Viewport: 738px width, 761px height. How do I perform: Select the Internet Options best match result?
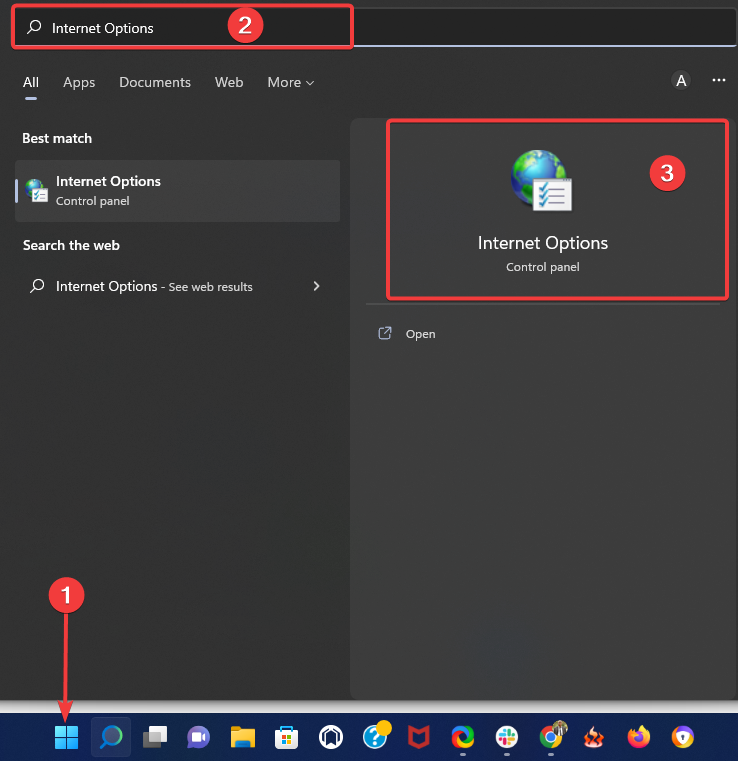(177, 190)
